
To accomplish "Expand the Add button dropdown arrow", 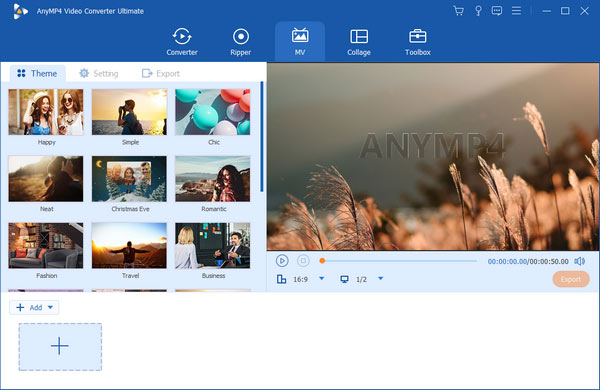I will coord(51,307).
